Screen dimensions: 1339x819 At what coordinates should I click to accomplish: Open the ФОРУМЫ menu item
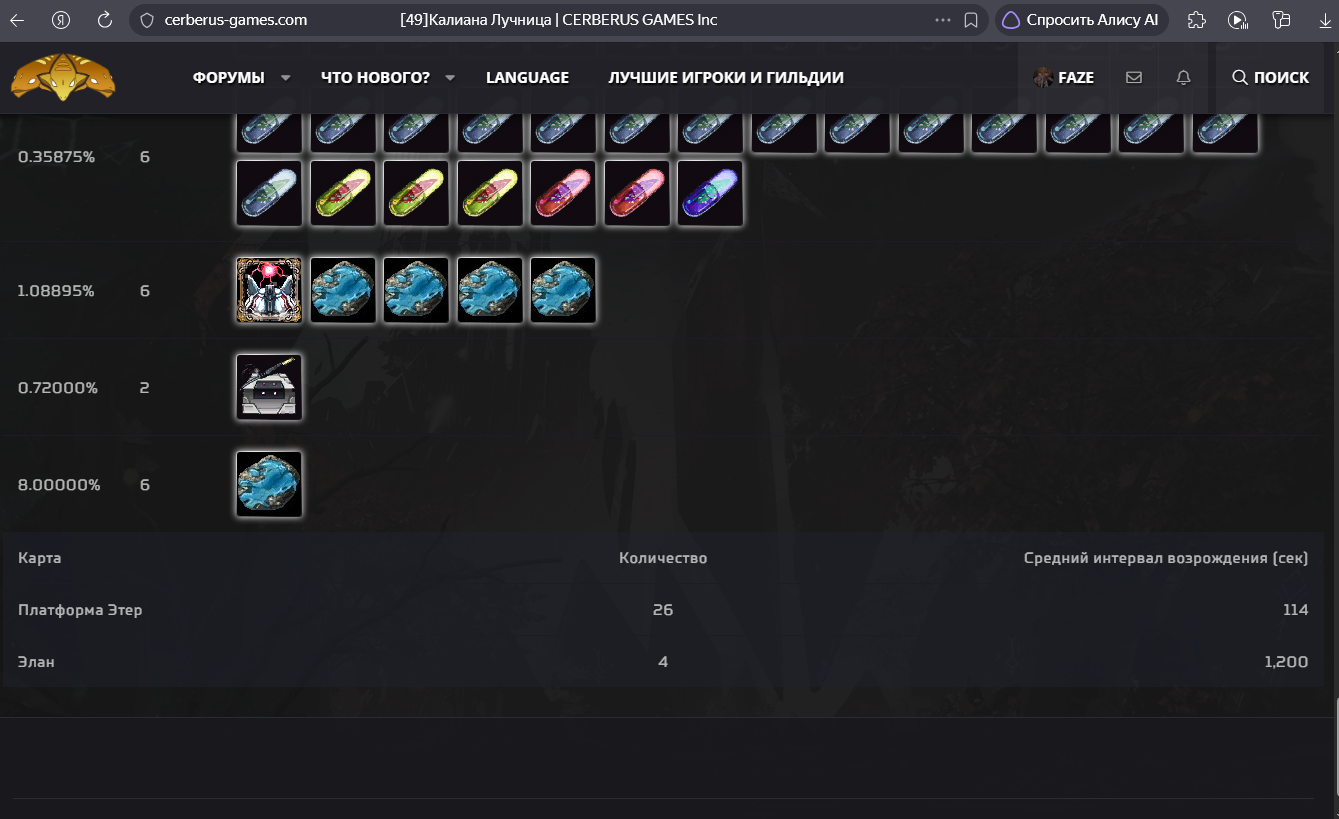point(229,78)
